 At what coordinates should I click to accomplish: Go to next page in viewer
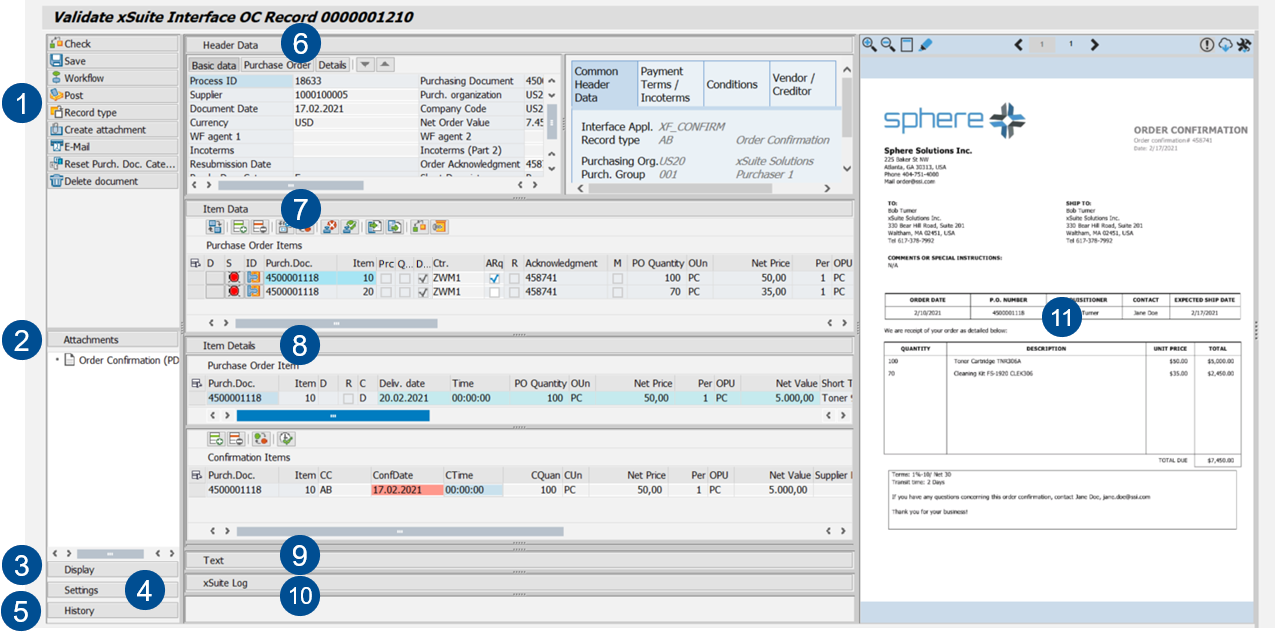(1094, 45)
